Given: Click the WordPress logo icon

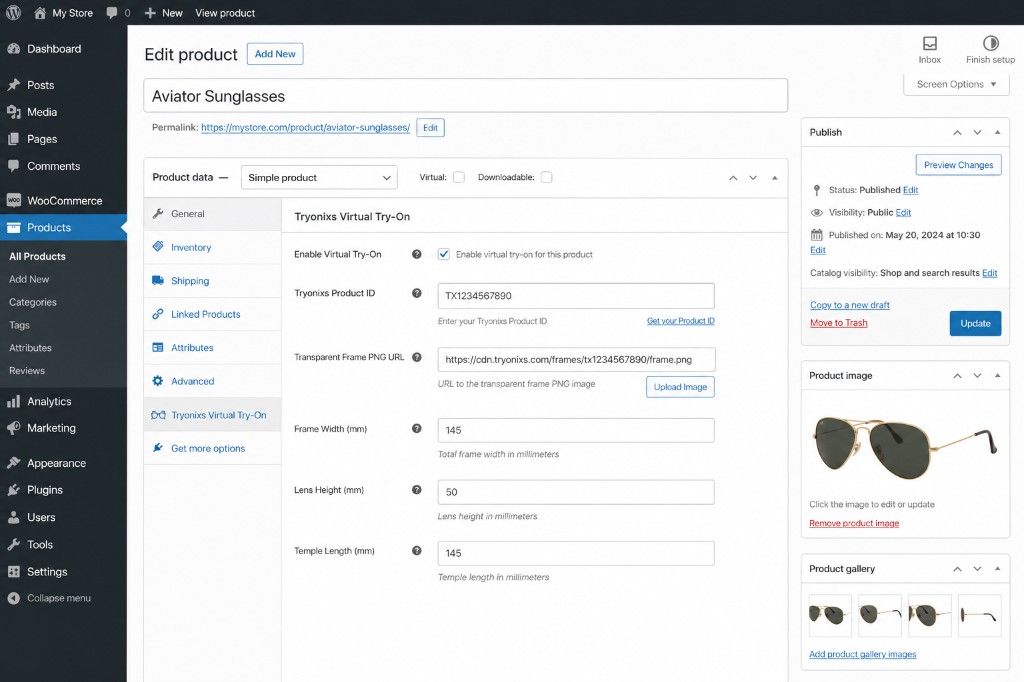Looking at the screenshot, I should click(x=13, y=12).
